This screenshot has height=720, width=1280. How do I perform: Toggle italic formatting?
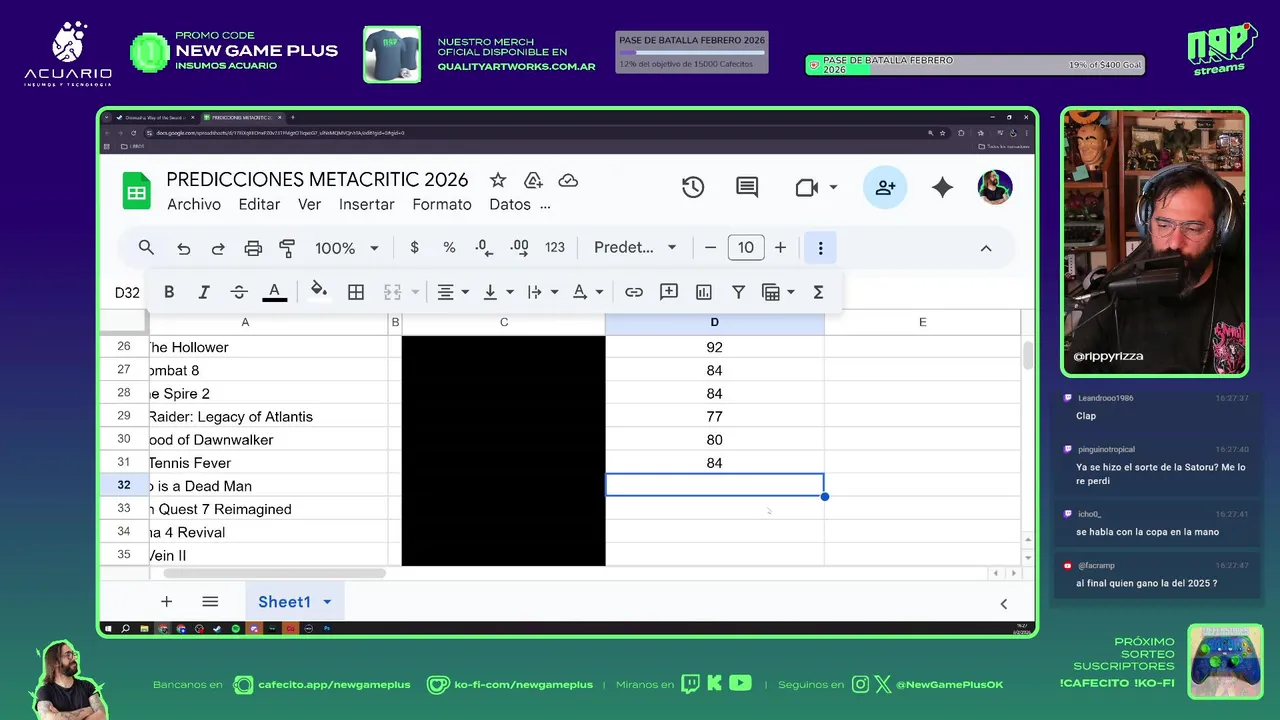(204, 292)
